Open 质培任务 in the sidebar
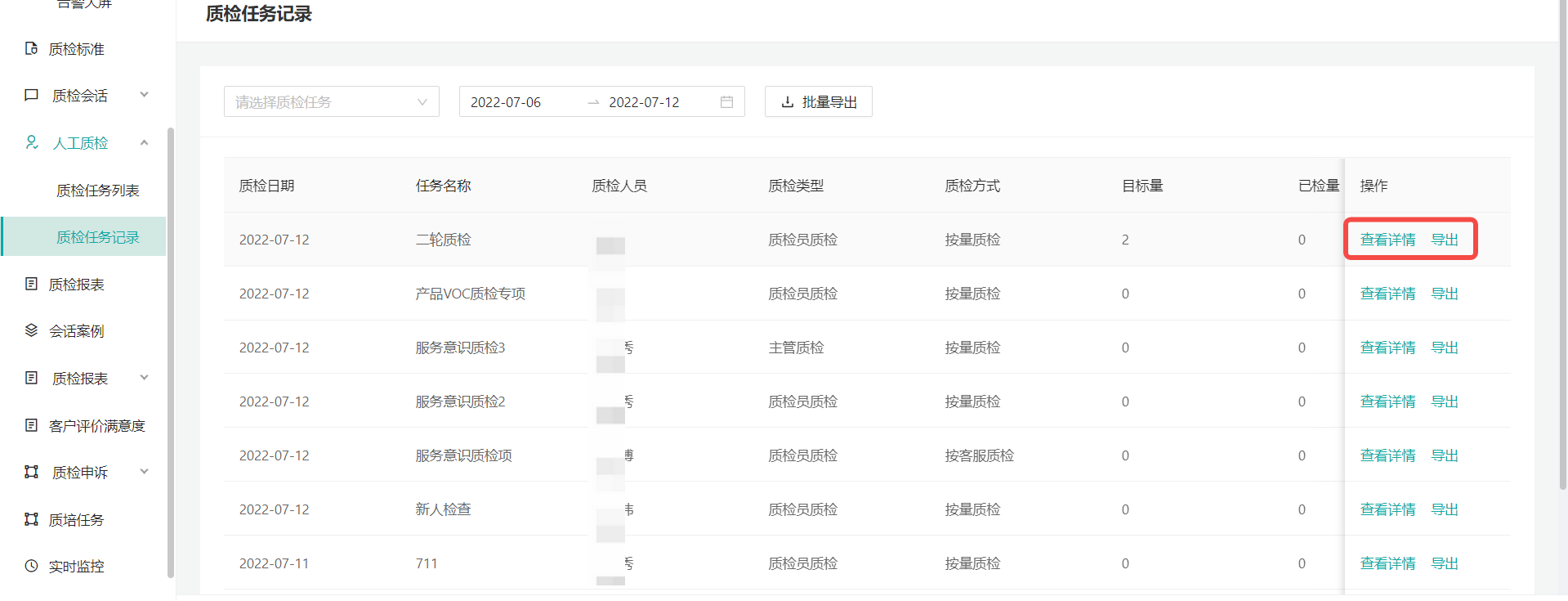1568x601 pixels. pyautogui.click(x=76, y=520)
